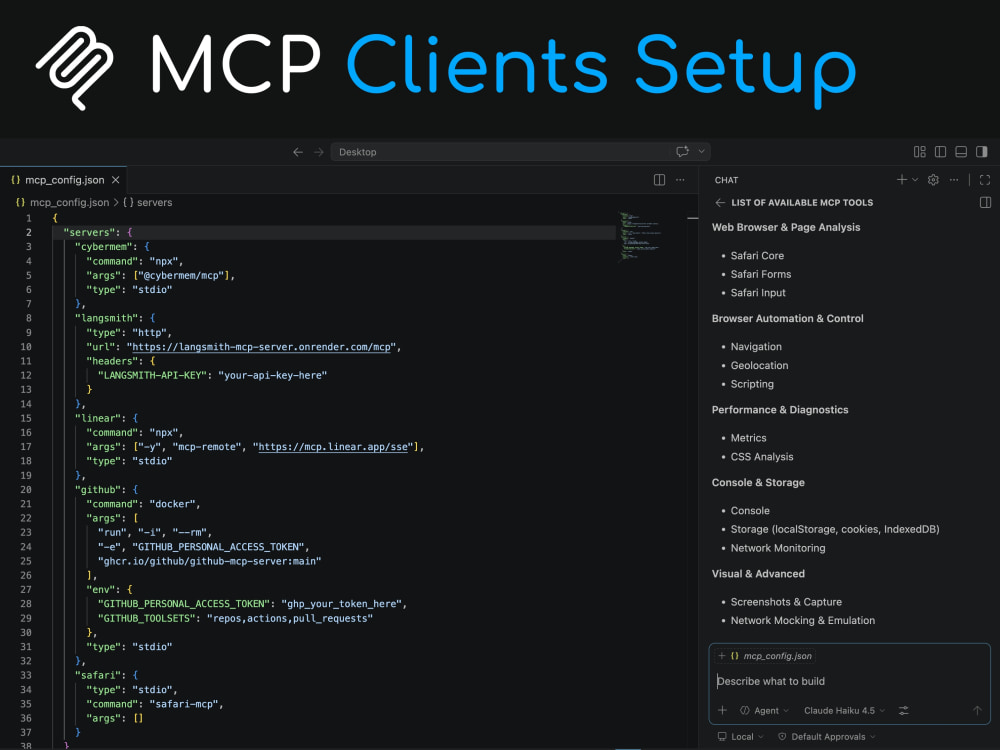Open the editor More Actions menu
This screenshot has height=750, width=1000.
pos(680,180)
